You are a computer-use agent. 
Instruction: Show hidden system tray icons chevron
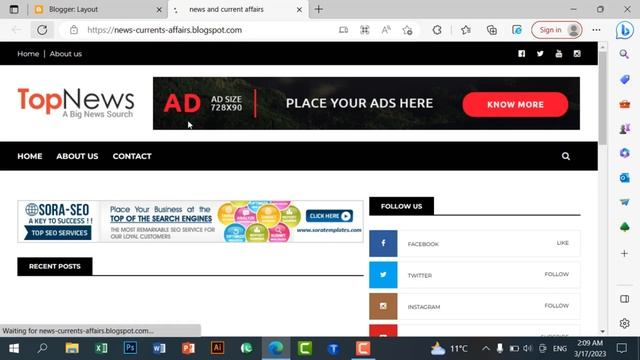[486, 348]
